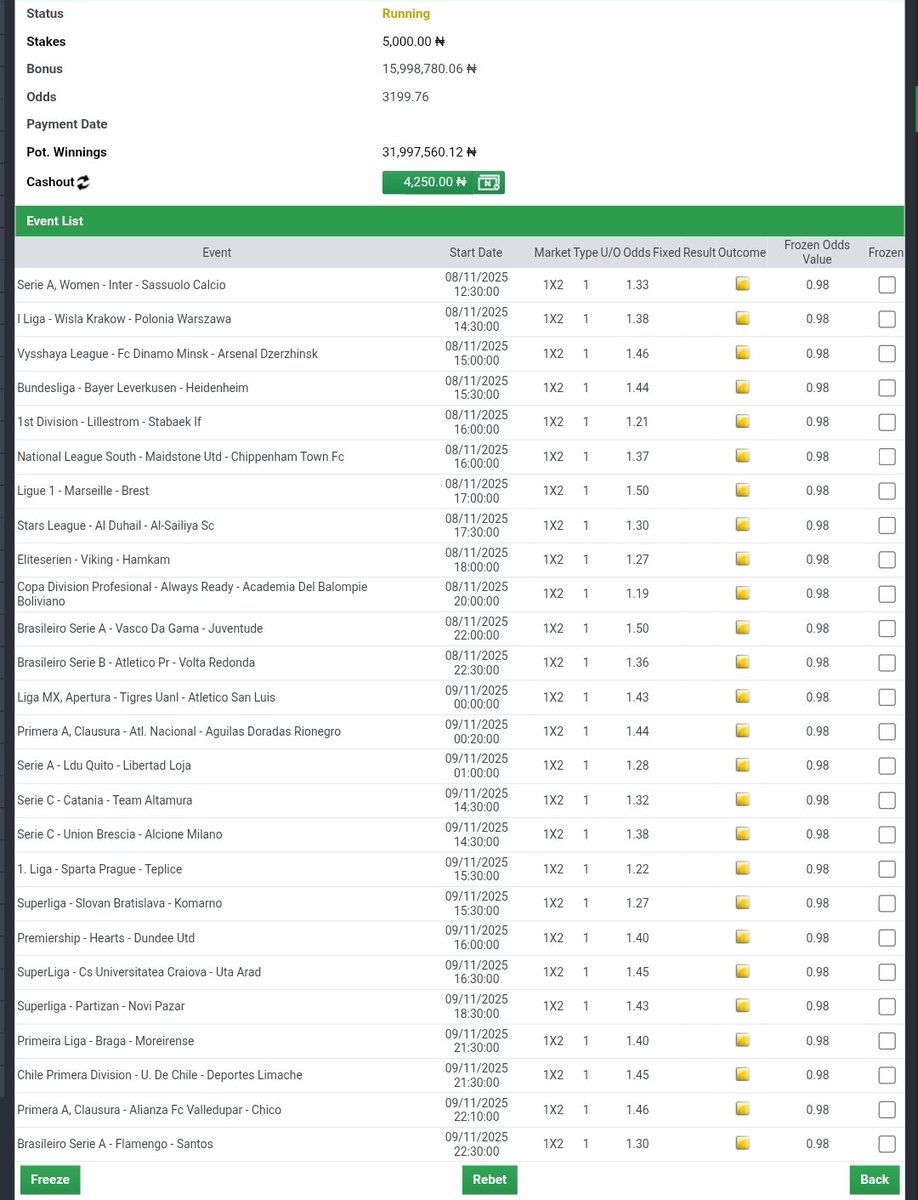This screenshot has height=1200, width=918.
Task: Click the Back button
Action: 874,1179
